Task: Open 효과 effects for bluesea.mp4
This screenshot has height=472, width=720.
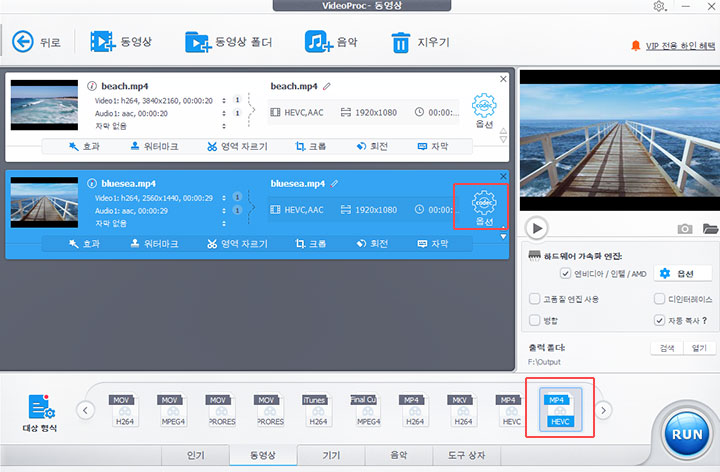Action: 84,244
